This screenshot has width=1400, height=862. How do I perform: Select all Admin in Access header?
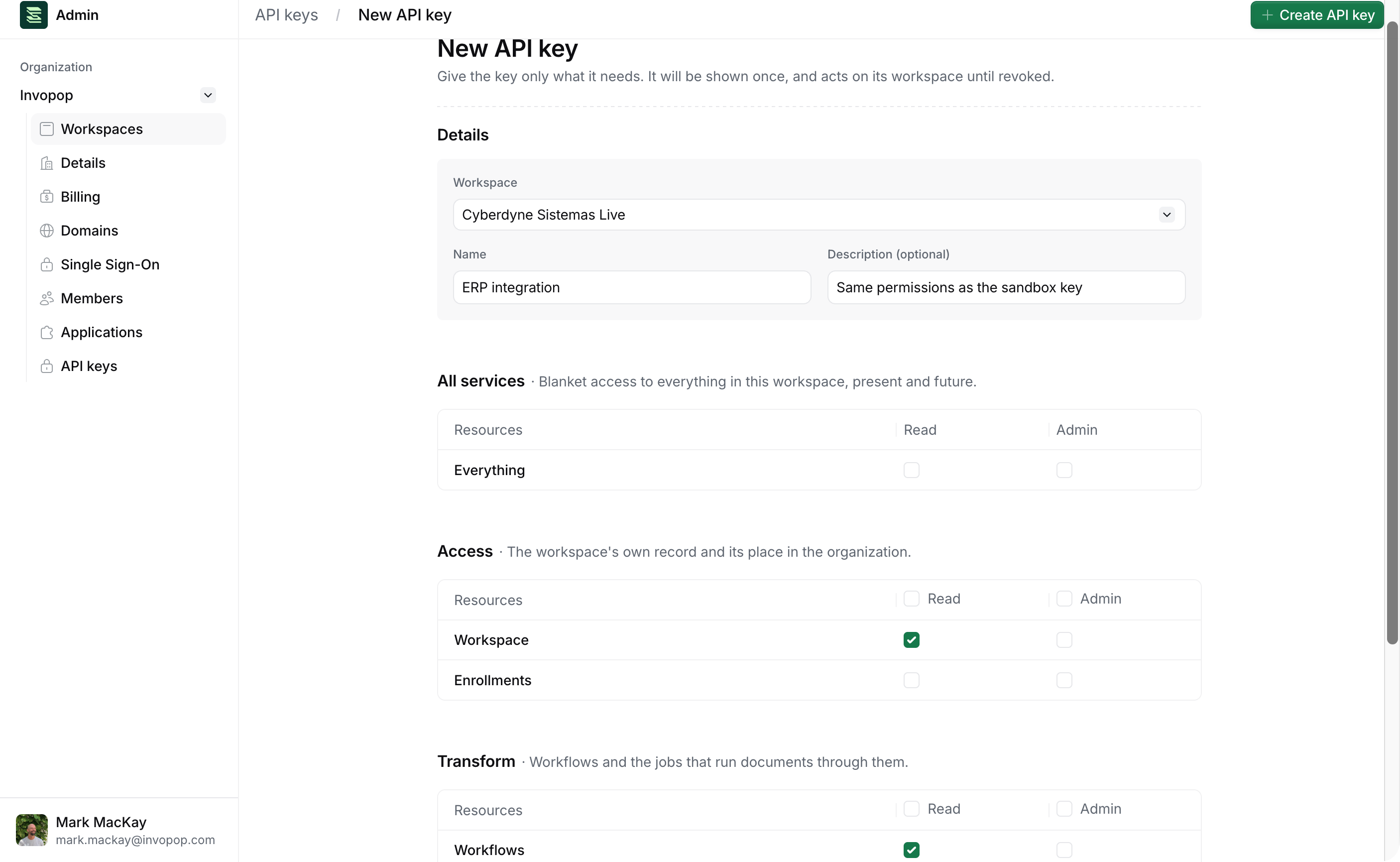[x=1064, y=599]
